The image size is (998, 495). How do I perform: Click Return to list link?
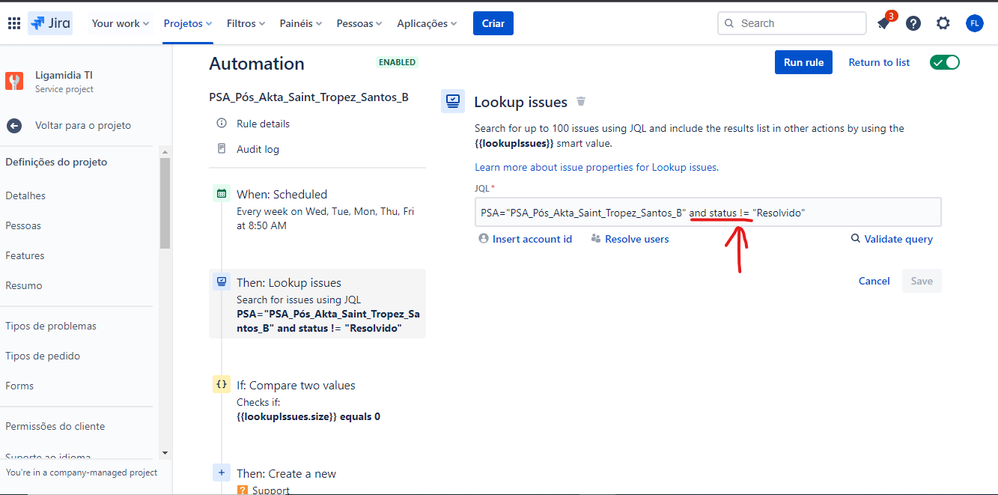pyautogui.click(x=879, y=62)
